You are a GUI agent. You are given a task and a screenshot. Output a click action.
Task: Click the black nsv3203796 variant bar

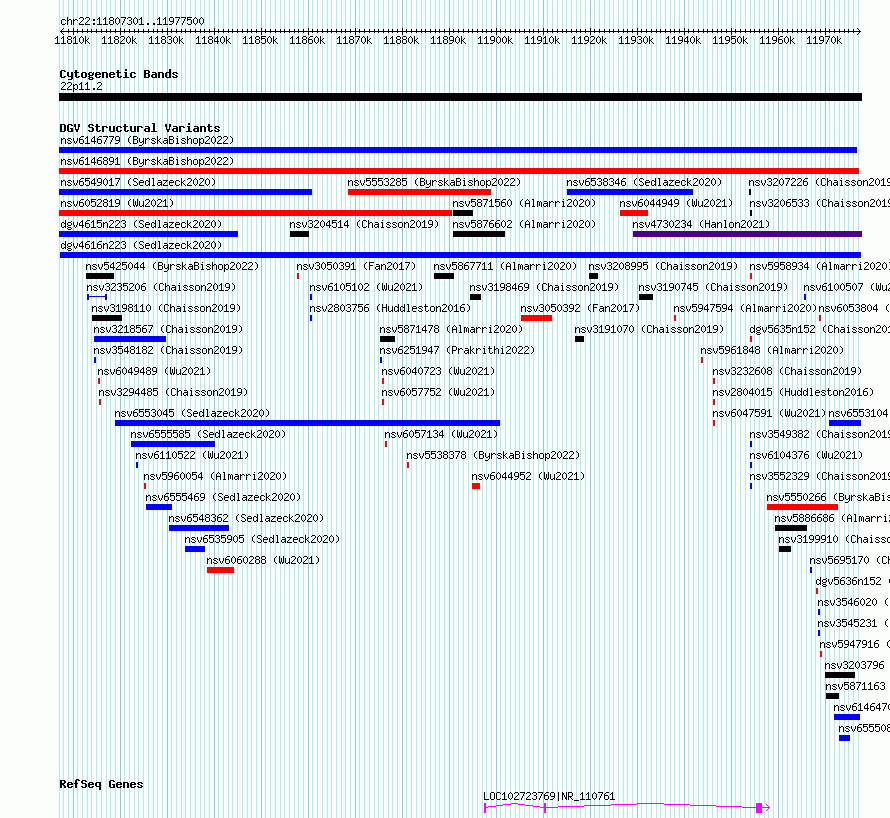839,675
